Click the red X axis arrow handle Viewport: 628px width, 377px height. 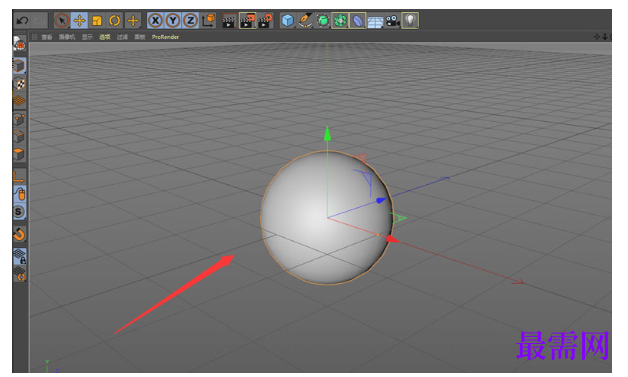[392, 240]
